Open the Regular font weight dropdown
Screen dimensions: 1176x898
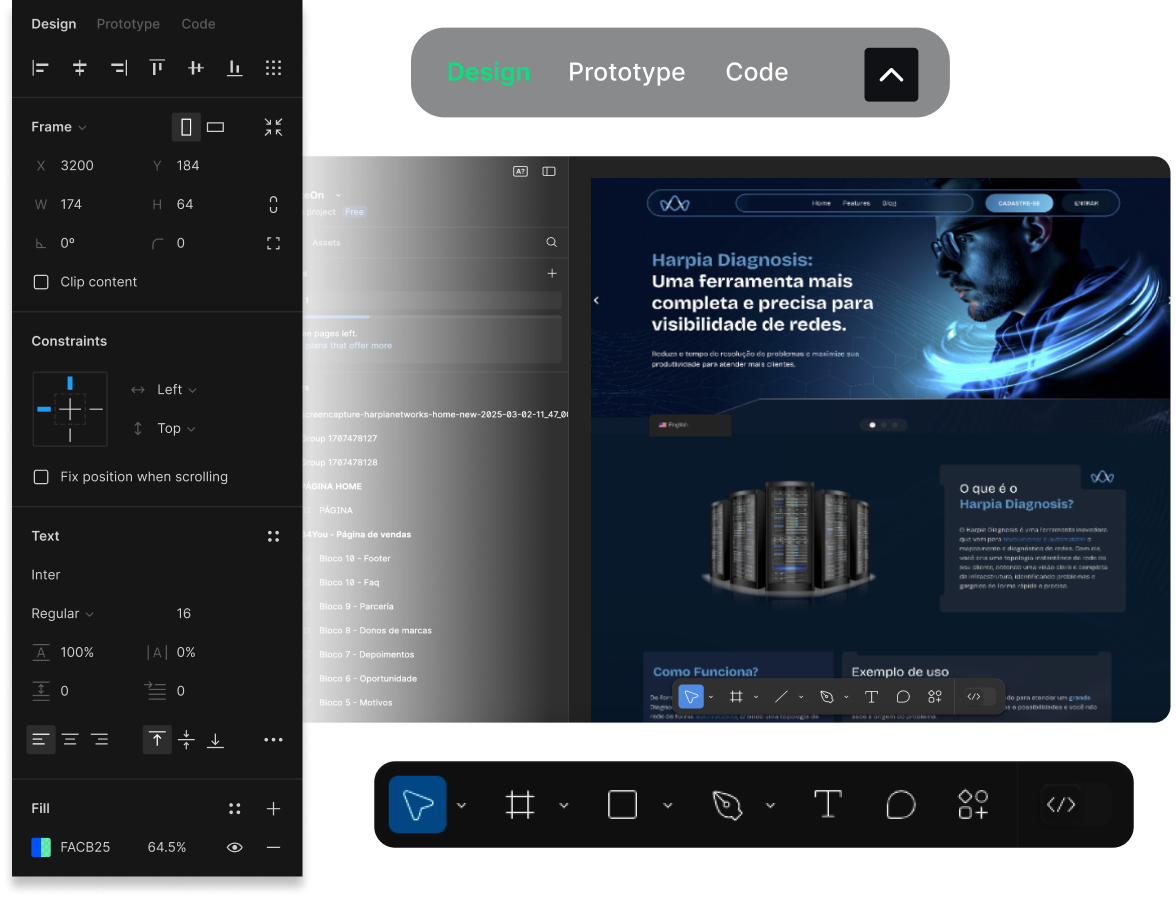tap(62, 613)
